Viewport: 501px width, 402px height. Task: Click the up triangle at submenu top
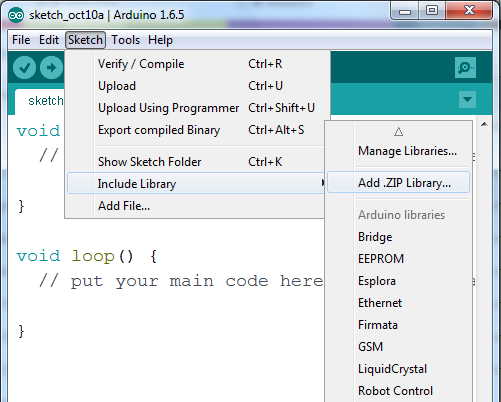click(x=398, y=132)
